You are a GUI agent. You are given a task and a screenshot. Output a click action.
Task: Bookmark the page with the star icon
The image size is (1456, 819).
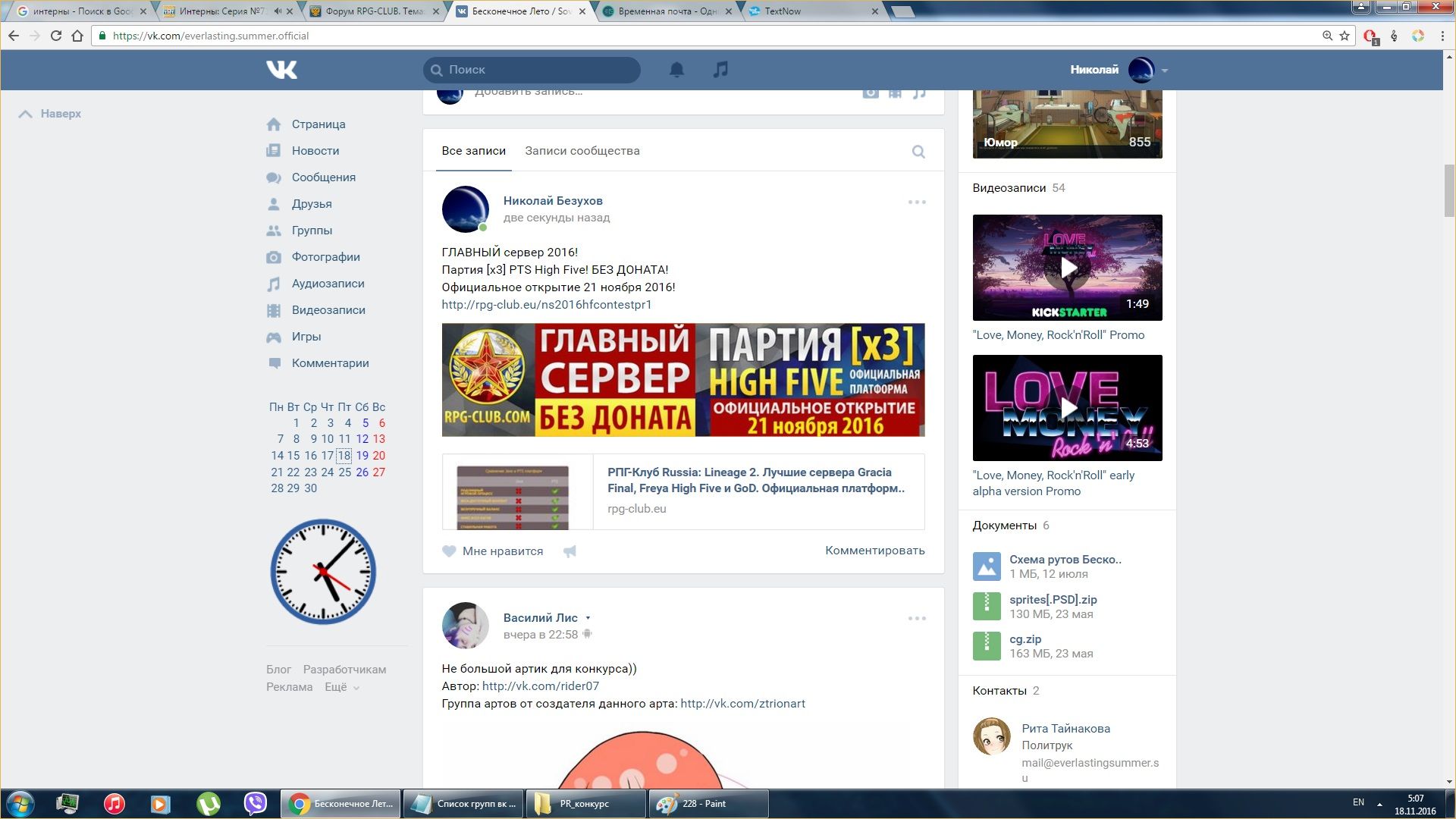(x=1345, y=36)
